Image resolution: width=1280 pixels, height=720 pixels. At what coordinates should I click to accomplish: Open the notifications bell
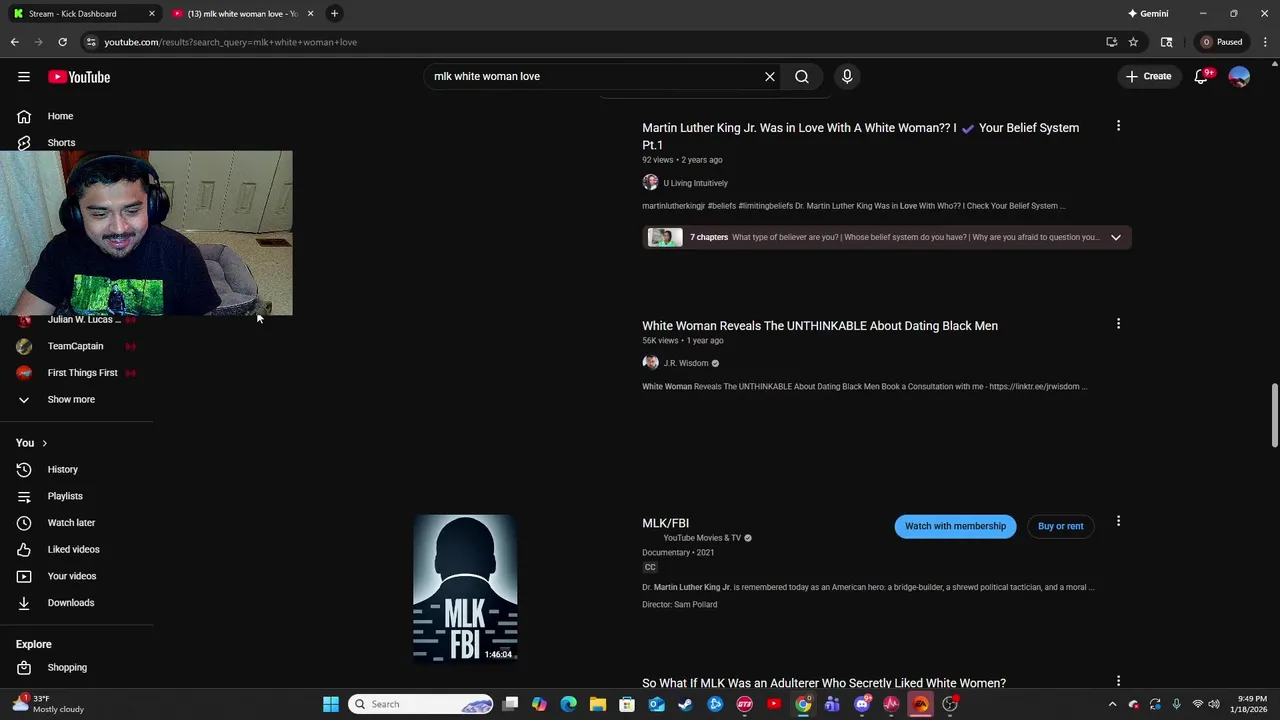tap(1202, 77)
